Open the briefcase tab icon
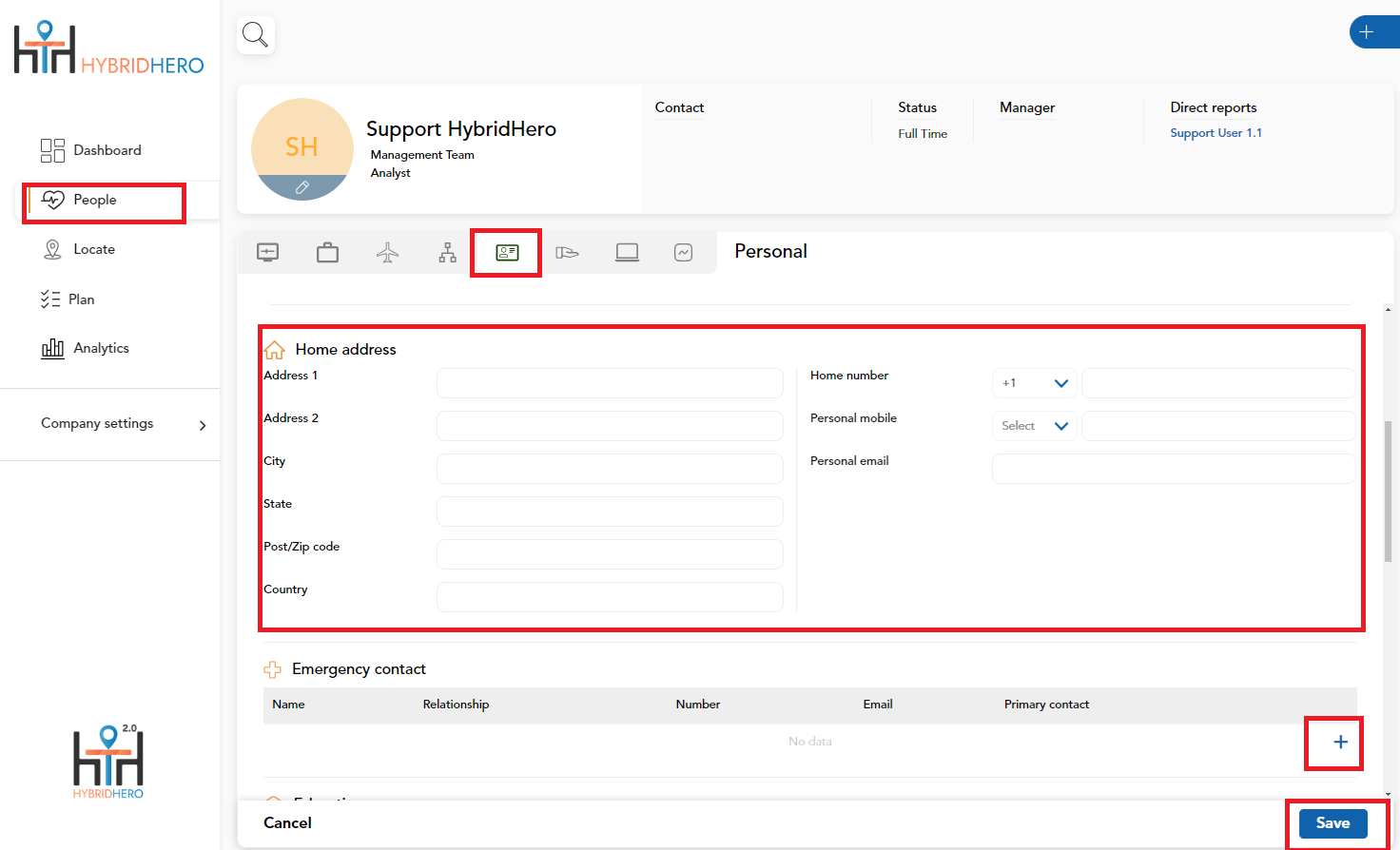1400x850 pixels. [x=327, y=252]
